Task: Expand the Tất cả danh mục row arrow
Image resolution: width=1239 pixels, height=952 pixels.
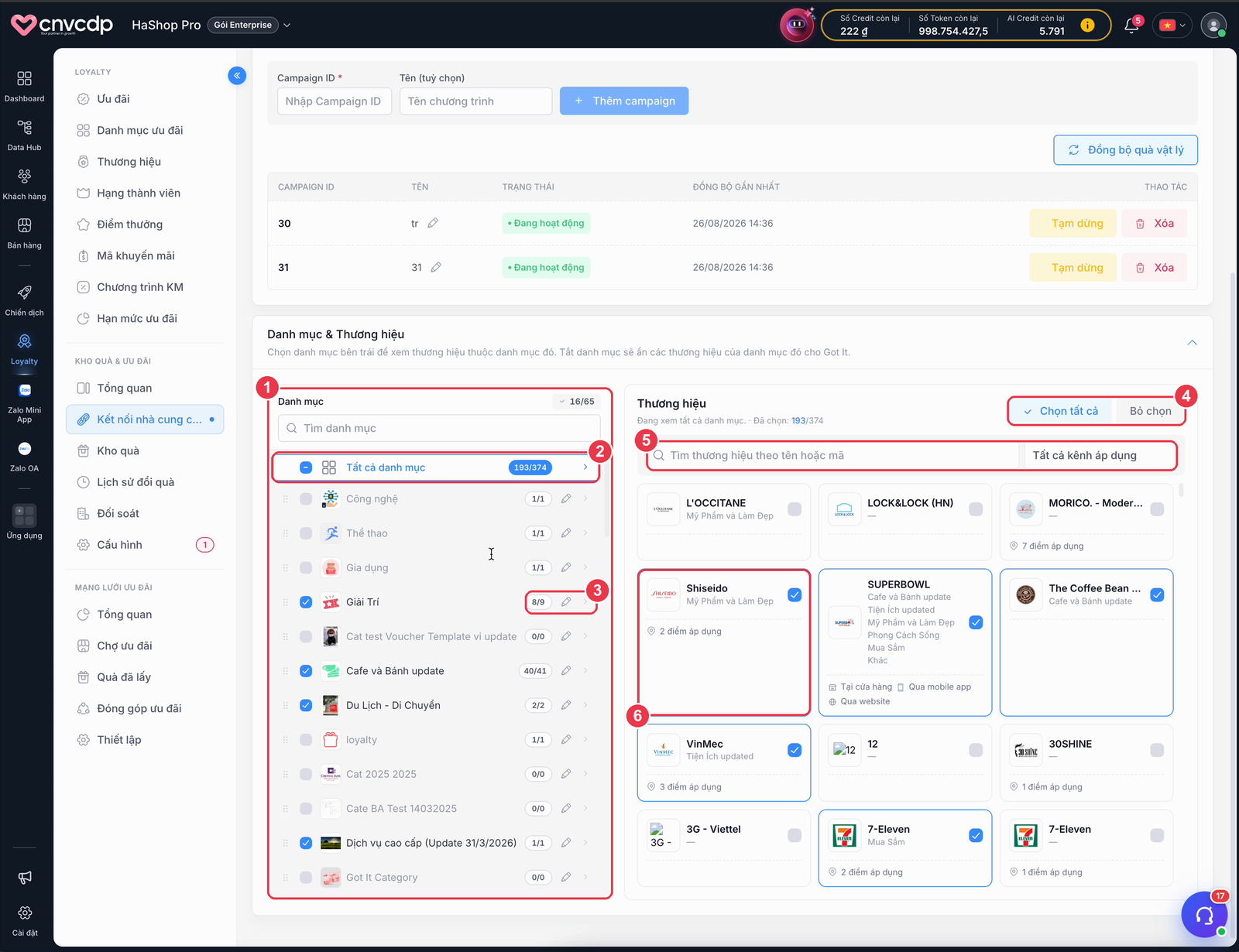Action: point(585,467)
